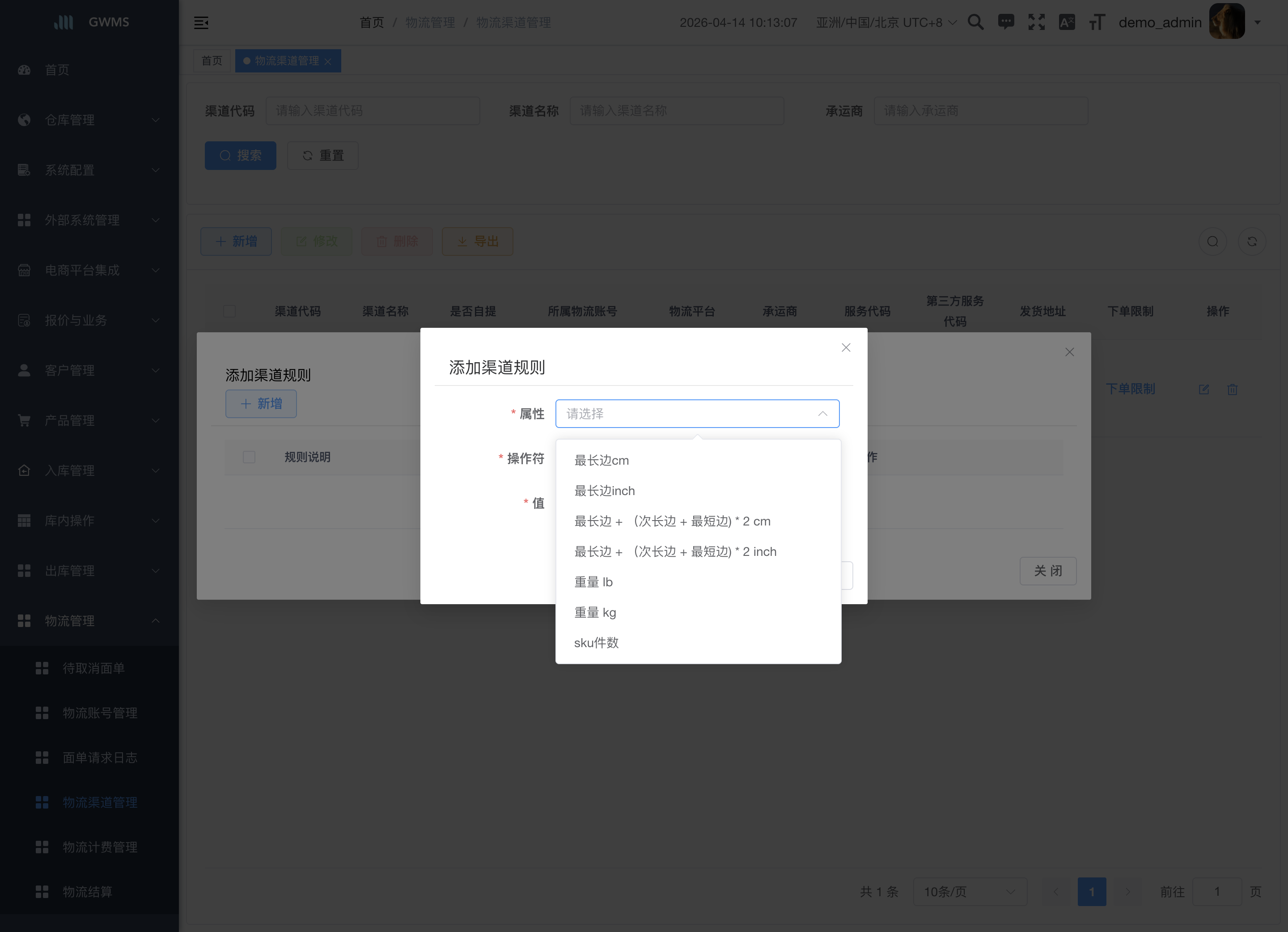1288x932 pixels.
Task: Open 物流账号管理 submenu item
Action: pos(89,713)
